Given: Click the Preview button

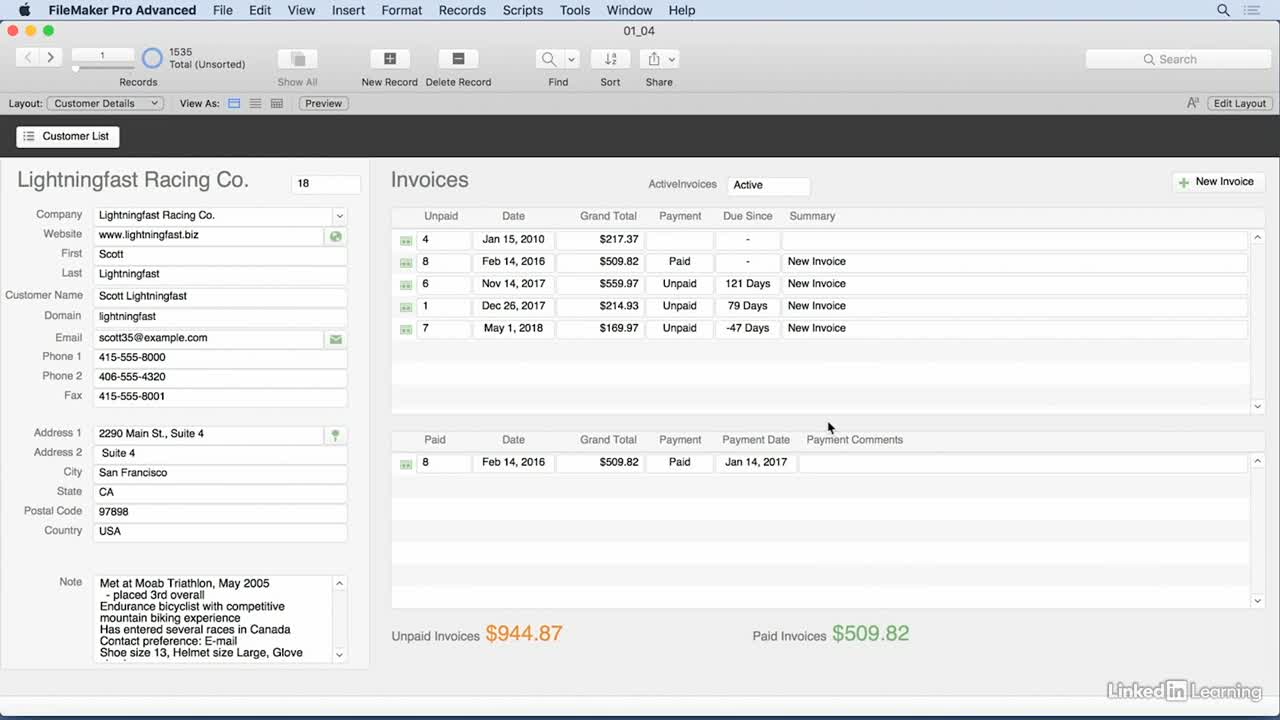Looking at the screenshot, I should (323, 103).
